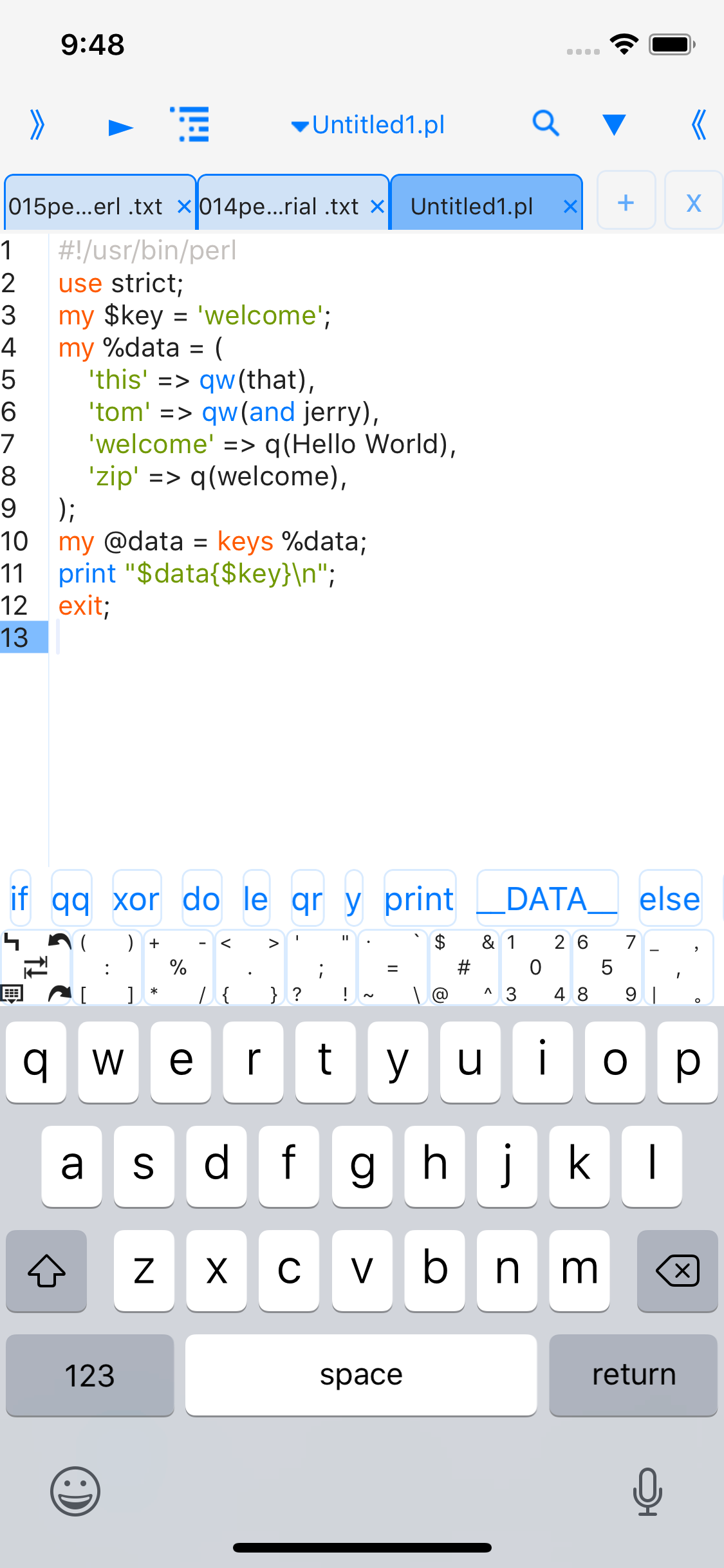Screen dimensions: 724x1568
Task: Tap the 'm' letter key
Action: [x=579, y=1271]
